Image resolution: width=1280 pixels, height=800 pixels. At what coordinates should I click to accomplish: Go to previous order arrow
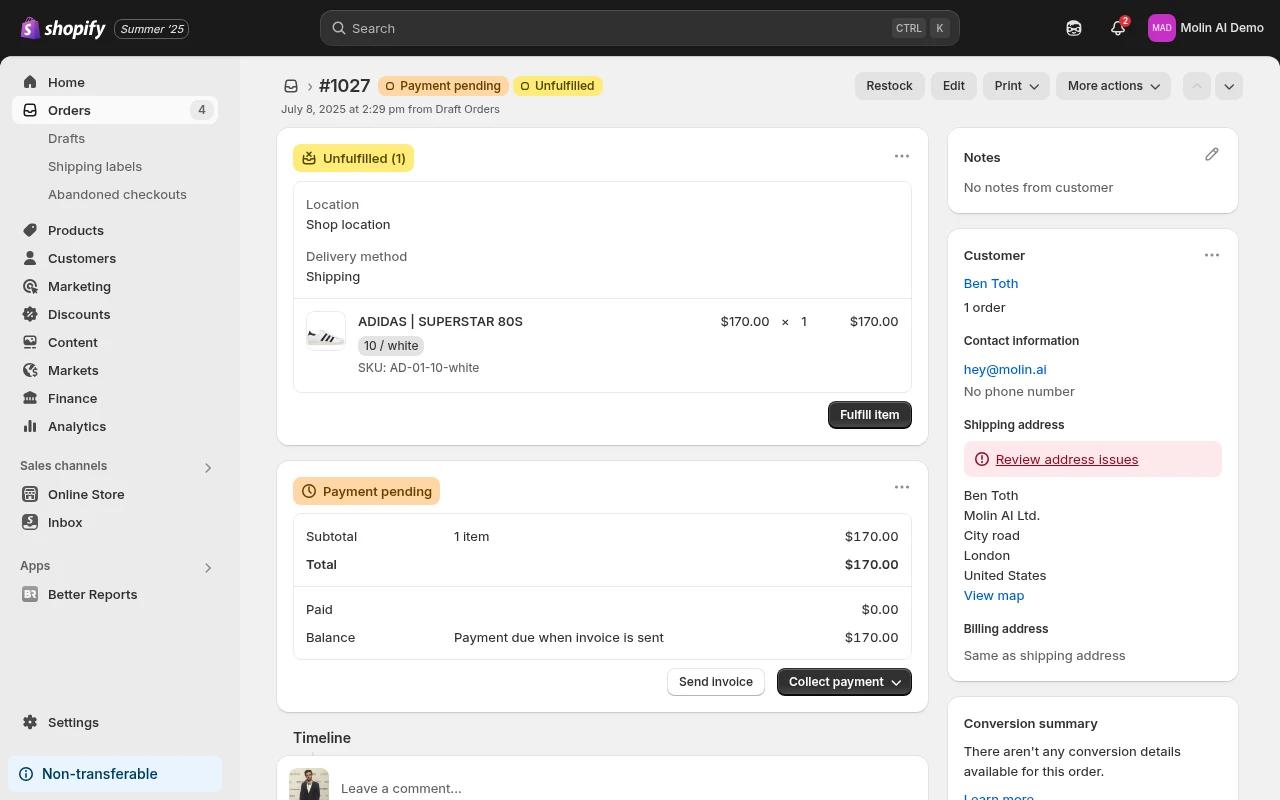(1197, 86)
